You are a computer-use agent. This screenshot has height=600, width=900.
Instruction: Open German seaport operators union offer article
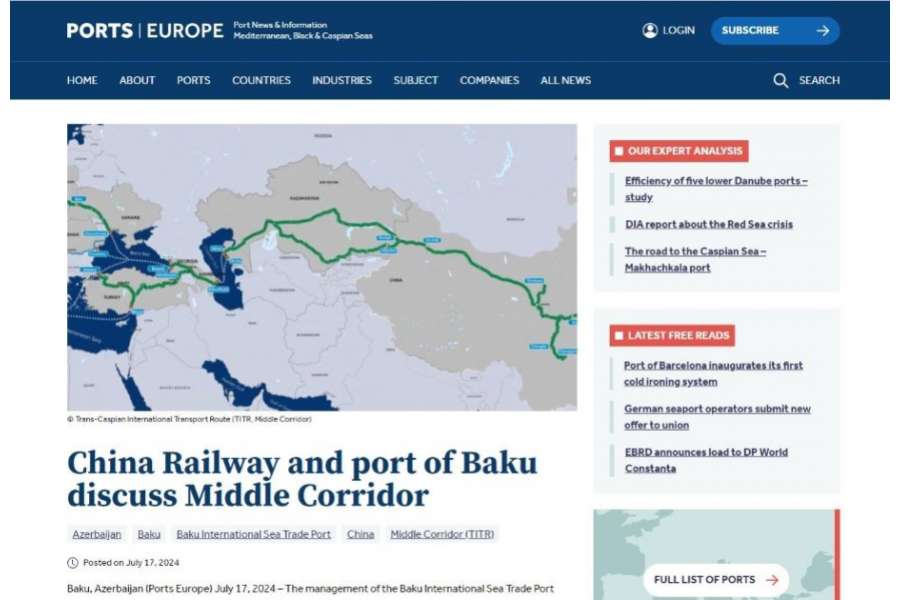tap(717, 417)
